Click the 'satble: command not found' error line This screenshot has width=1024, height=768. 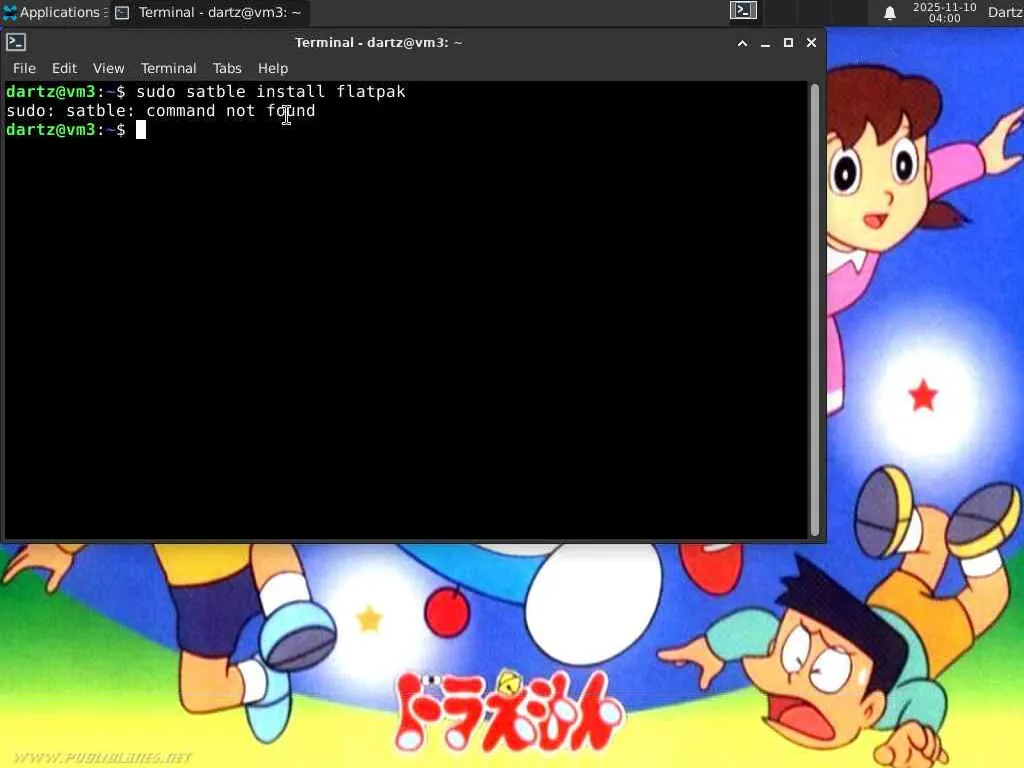pos(161,111)
